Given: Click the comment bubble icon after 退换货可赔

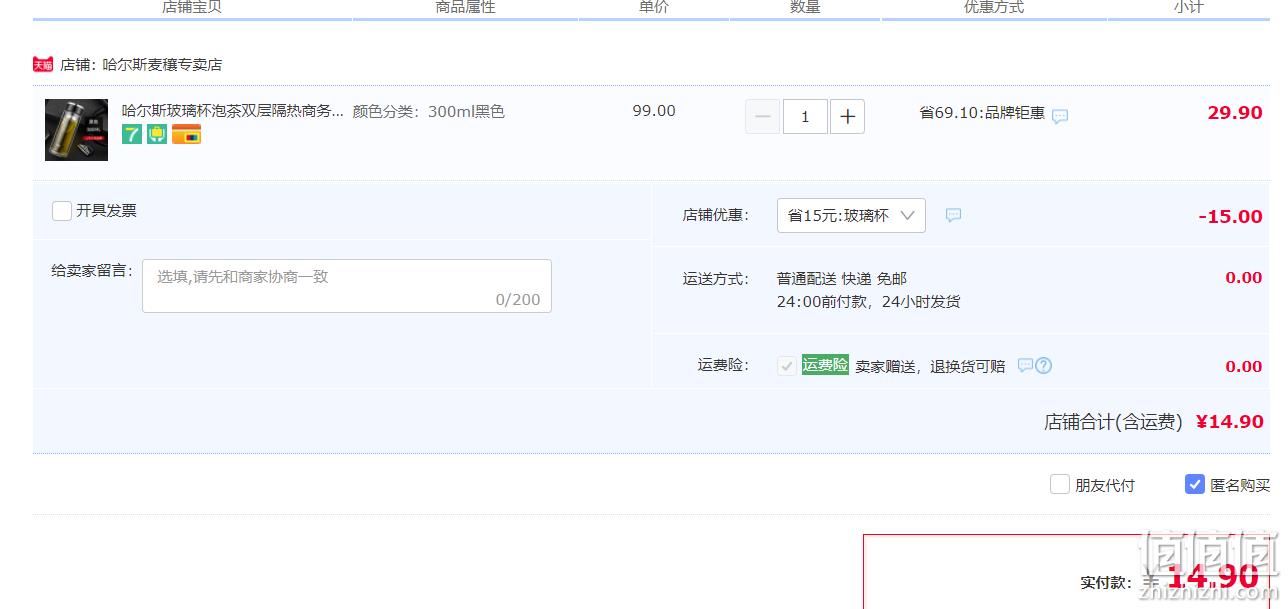Looking at the screenshot, I should (x=1024, y=365).
